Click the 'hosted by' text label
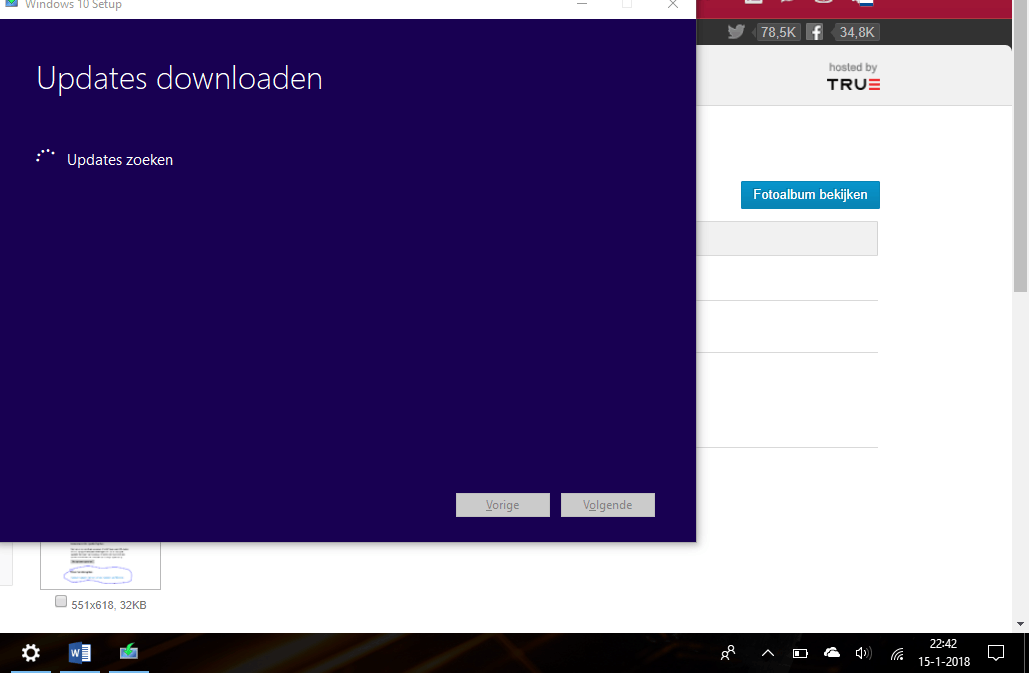The height and width of the screenshot is (673, 1029). click(852, 67)
